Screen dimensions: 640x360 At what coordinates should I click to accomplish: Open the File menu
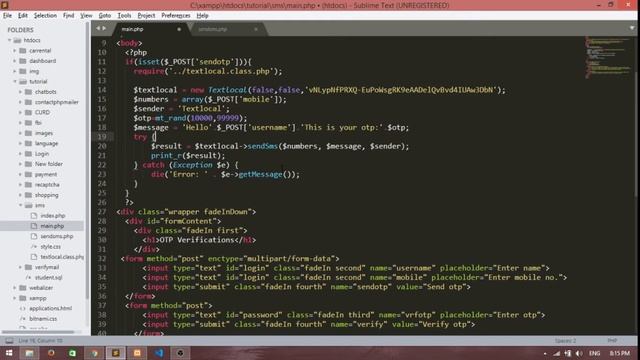tap(7, 16)
